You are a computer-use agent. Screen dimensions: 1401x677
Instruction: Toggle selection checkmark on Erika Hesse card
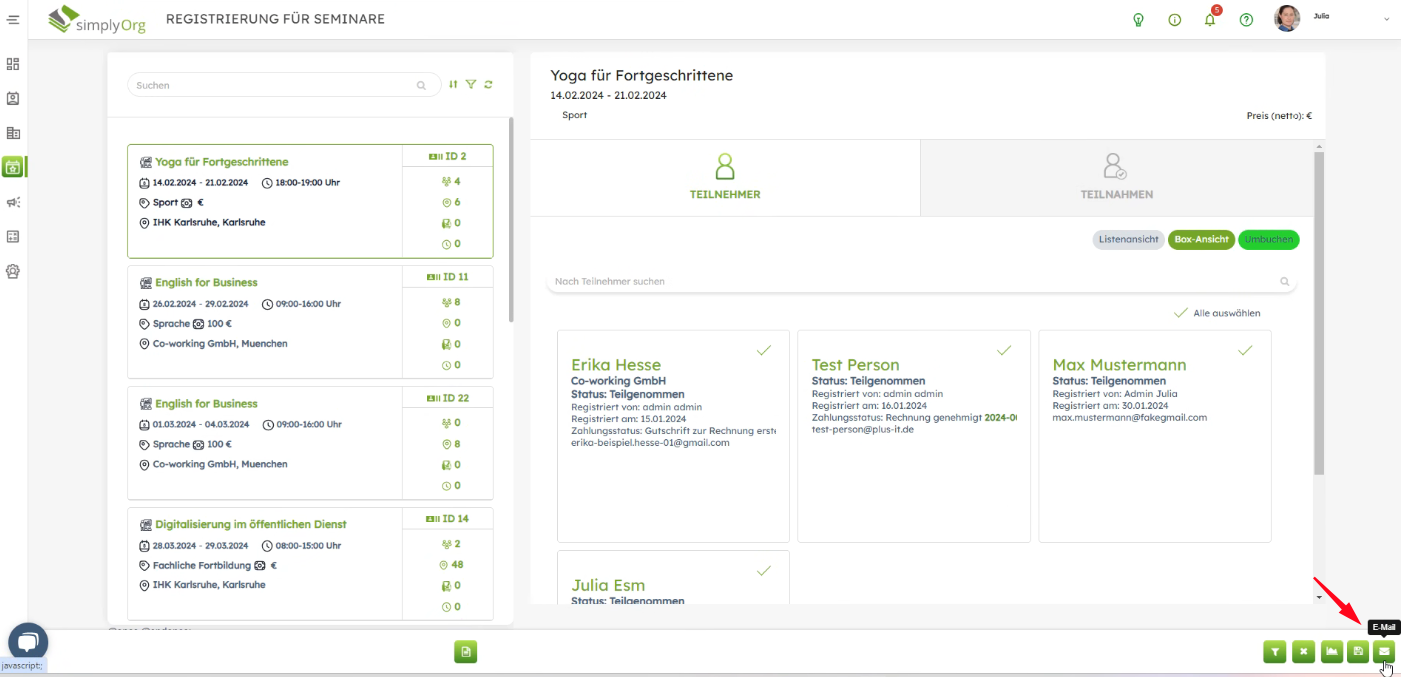(764, 350)
